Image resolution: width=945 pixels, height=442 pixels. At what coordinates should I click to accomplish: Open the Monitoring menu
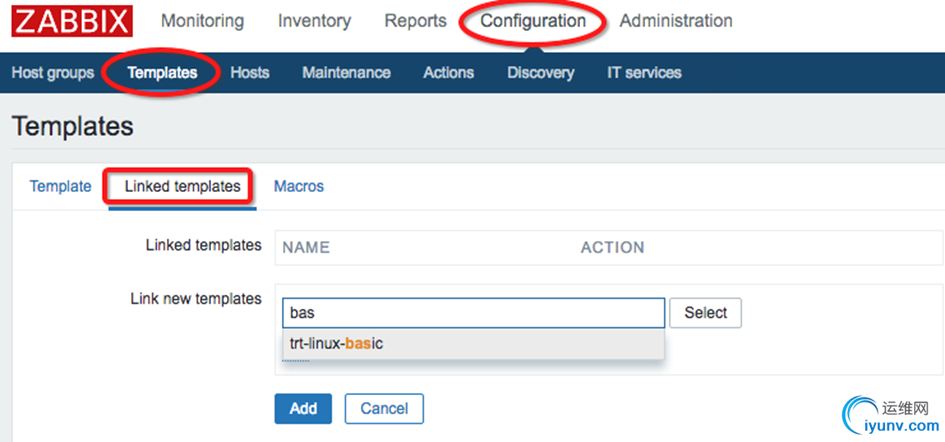(x=202, y=21)
